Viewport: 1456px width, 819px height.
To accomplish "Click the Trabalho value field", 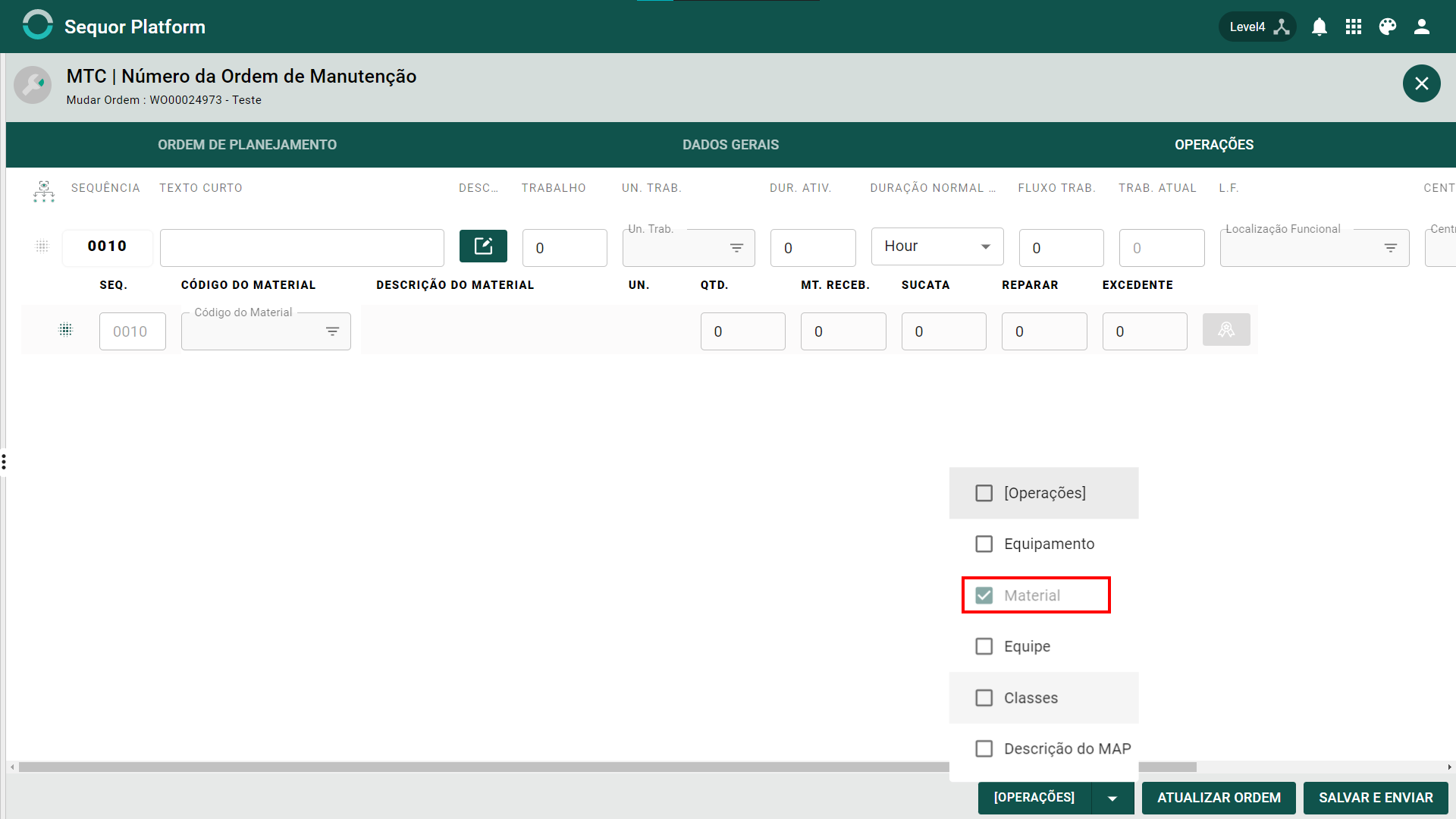I will click(x=565, y=248).
